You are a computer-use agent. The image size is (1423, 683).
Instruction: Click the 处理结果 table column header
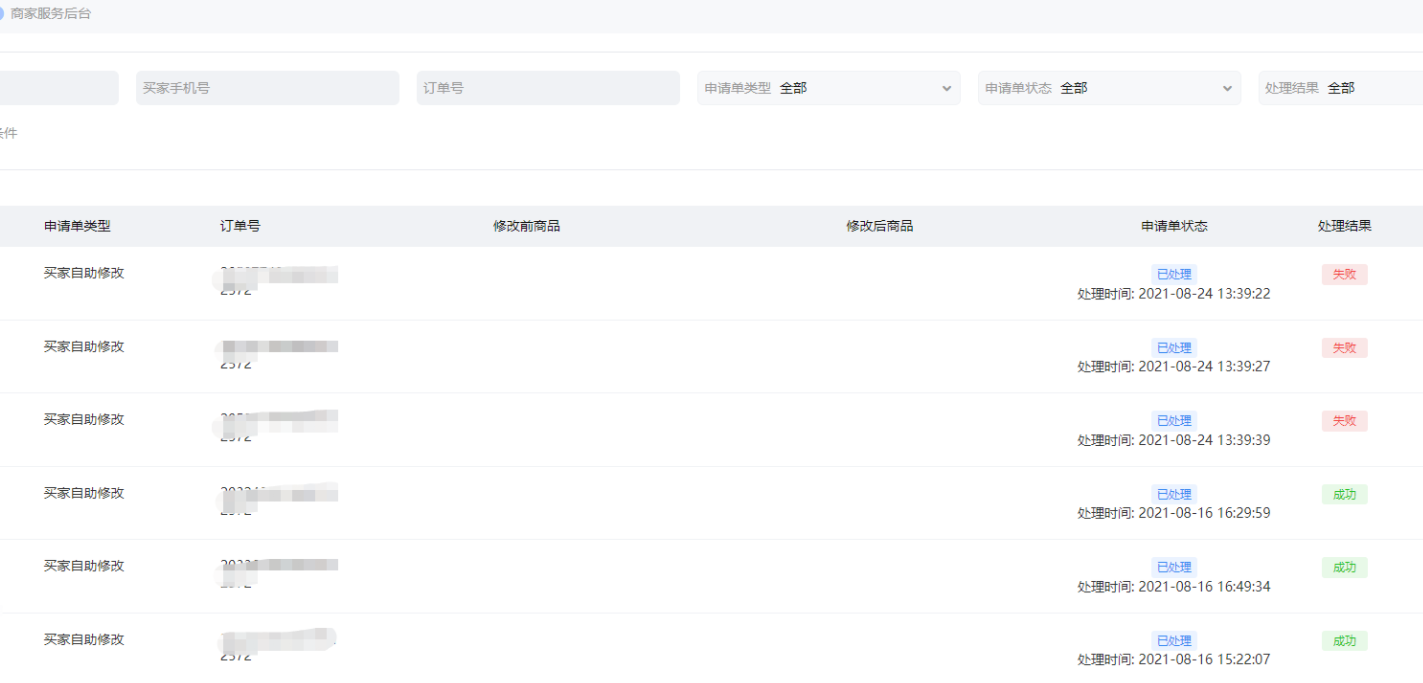[1344, 226]
